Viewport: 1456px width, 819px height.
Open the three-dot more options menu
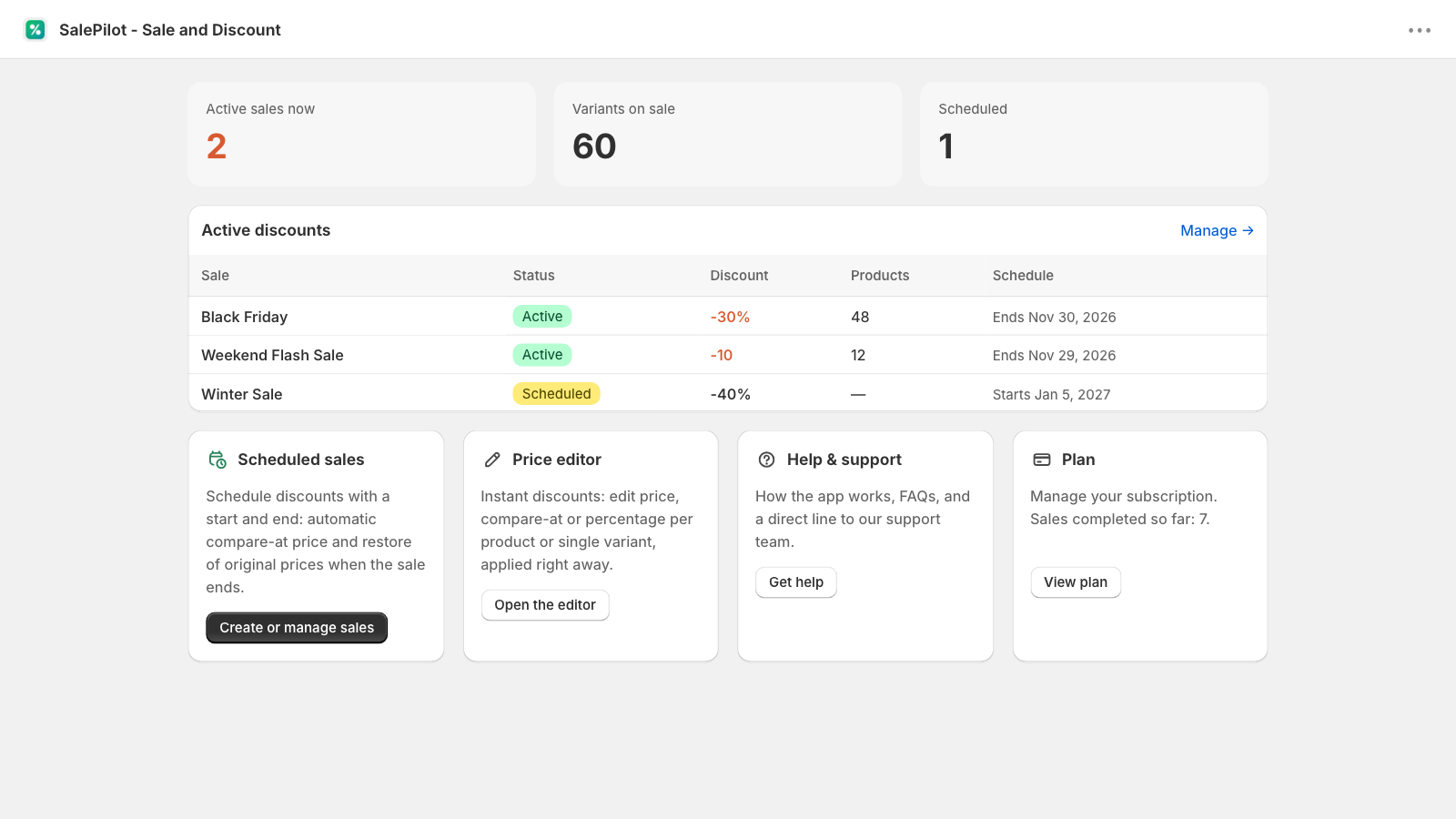click(1420, 30)
